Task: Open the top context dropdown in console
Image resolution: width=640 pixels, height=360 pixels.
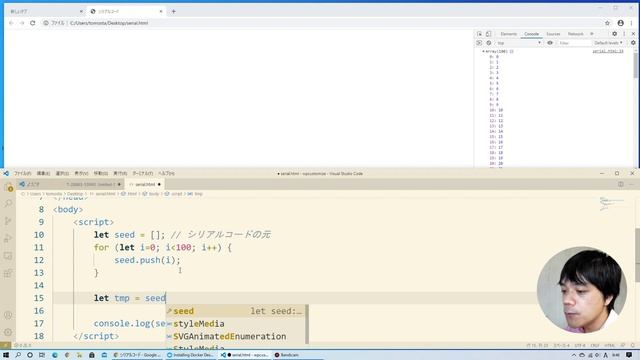Action: [x=519, y=43]
